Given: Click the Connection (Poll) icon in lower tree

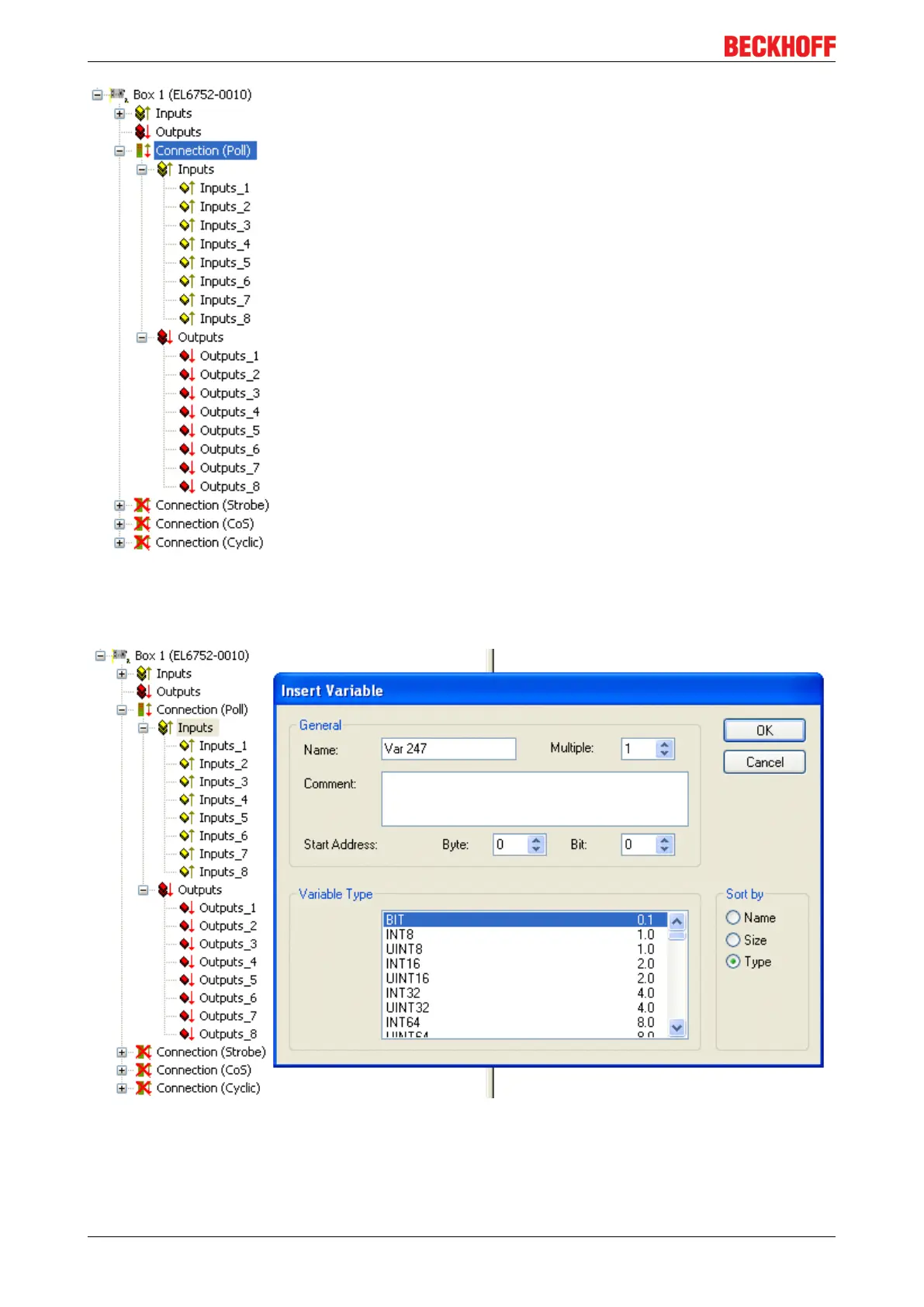Looking at the screenshot, I should [144, 709].
